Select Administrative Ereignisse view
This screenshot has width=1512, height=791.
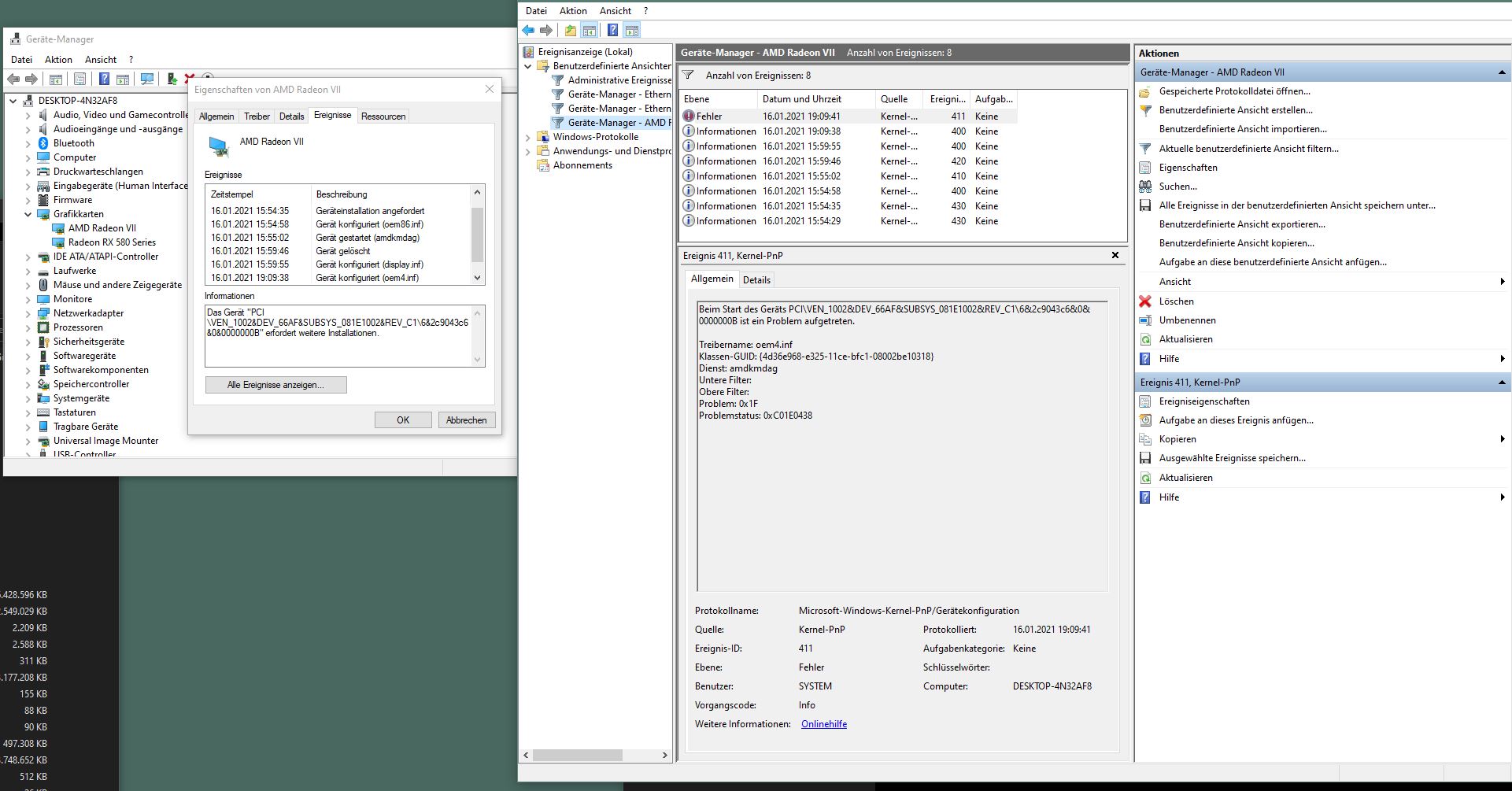pos(619,80)
